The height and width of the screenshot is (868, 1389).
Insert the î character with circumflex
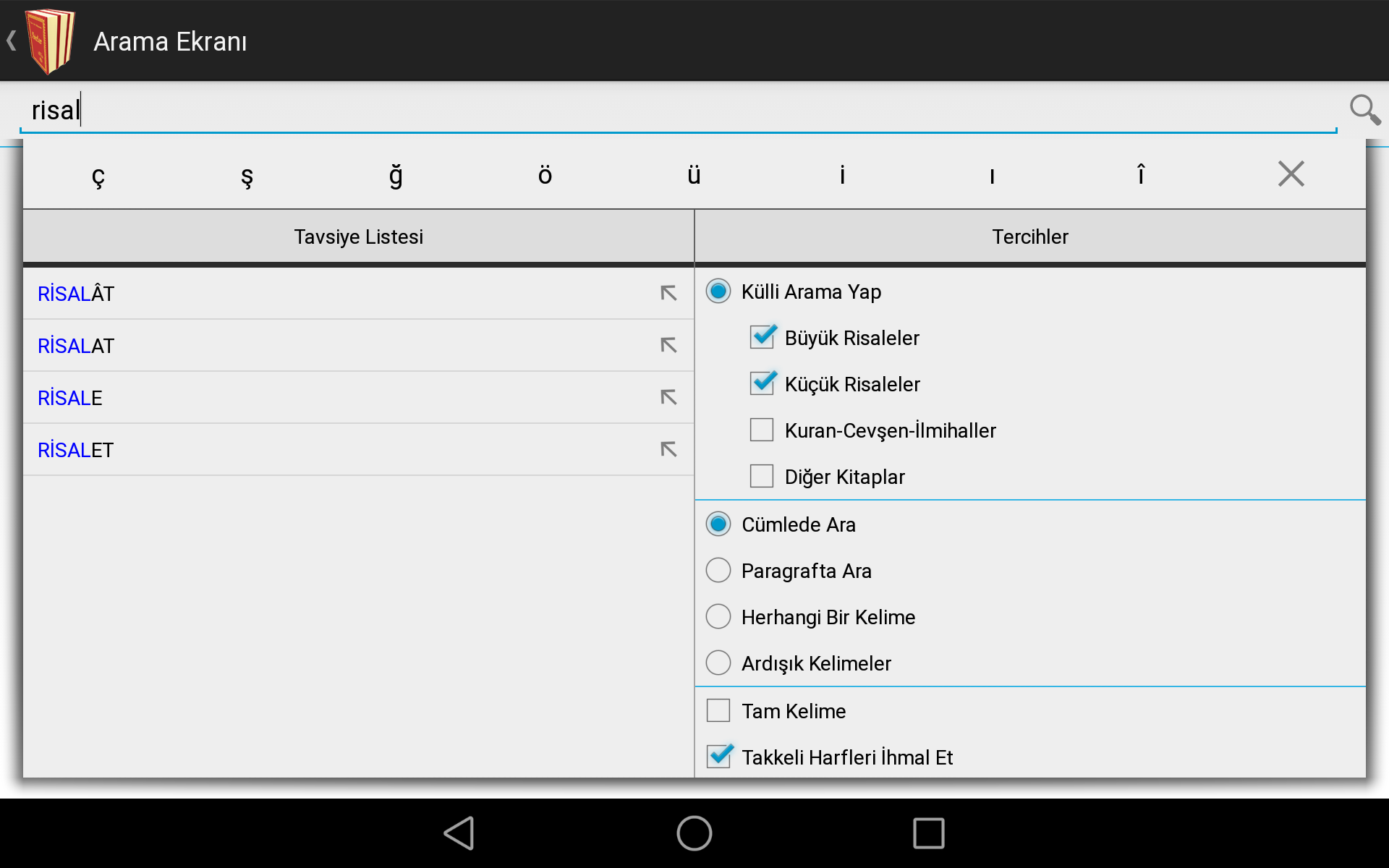coord(1141,175)
